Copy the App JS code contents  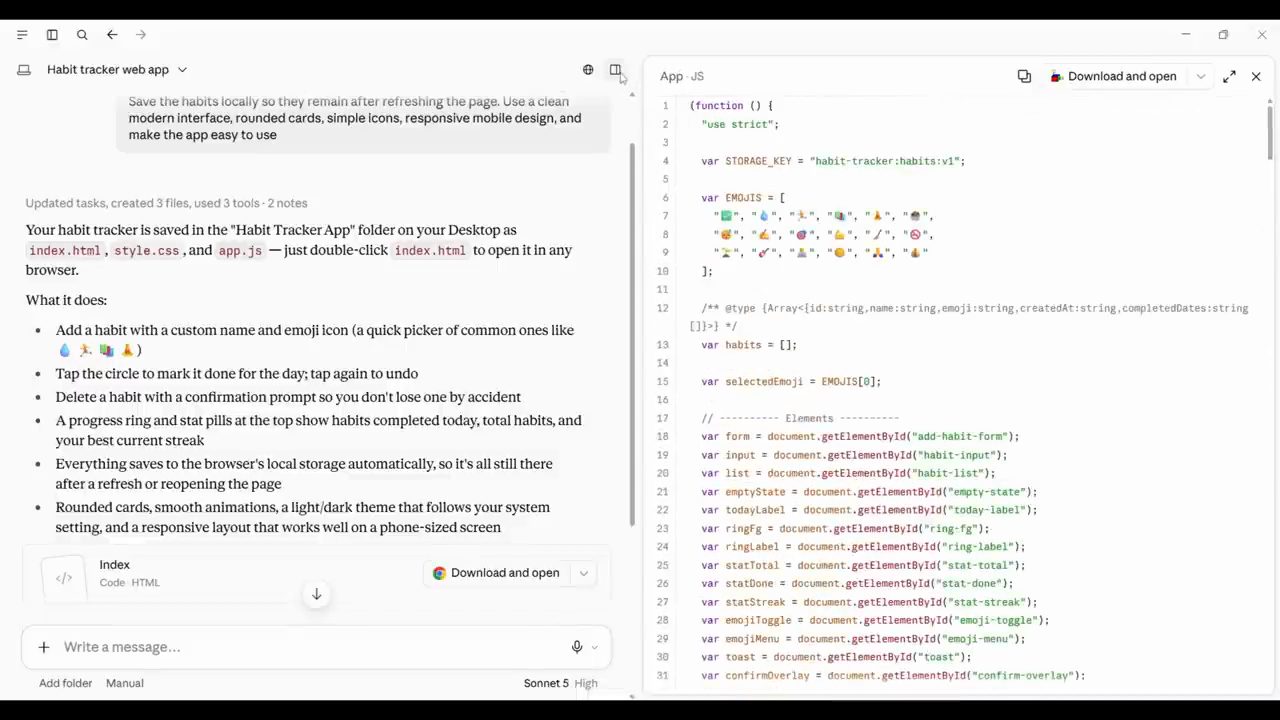point(1024,76)
